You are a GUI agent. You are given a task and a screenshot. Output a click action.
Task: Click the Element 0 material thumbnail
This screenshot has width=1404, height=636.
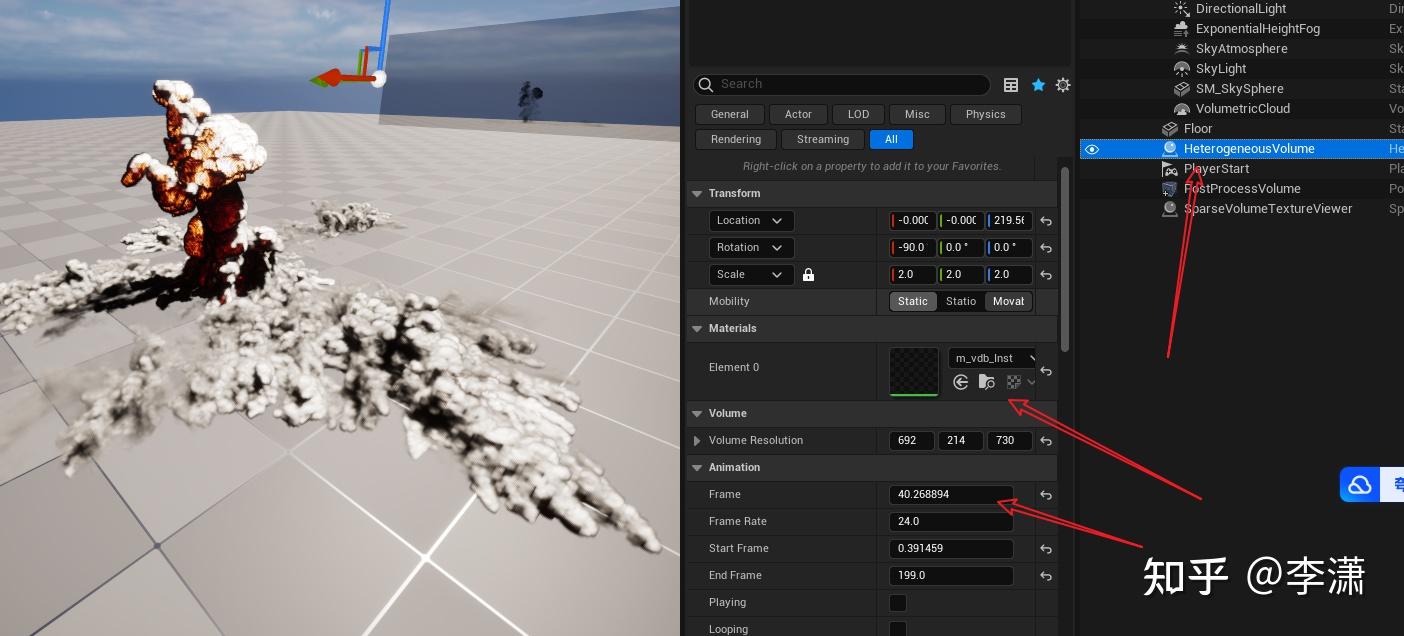click(x=914, y=371)
